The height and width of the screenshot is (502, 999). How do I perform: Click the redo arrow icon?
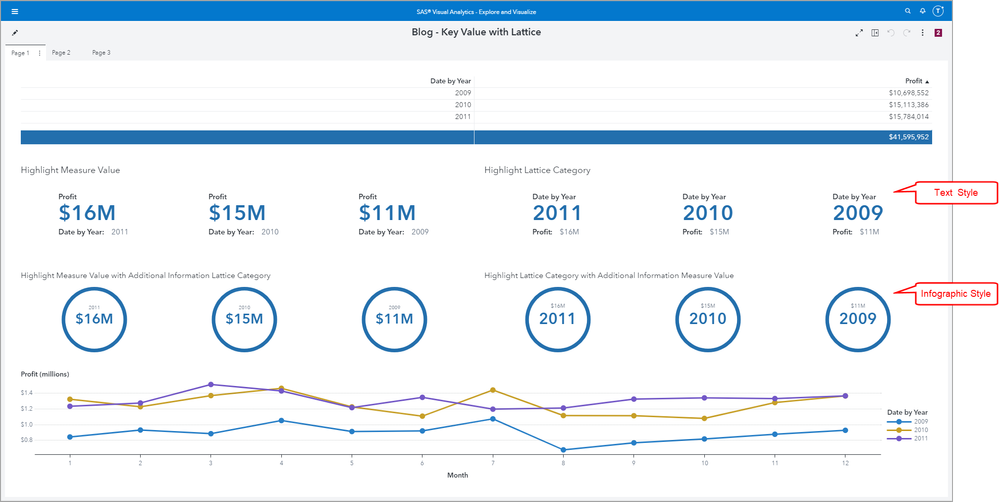point(907,32)
